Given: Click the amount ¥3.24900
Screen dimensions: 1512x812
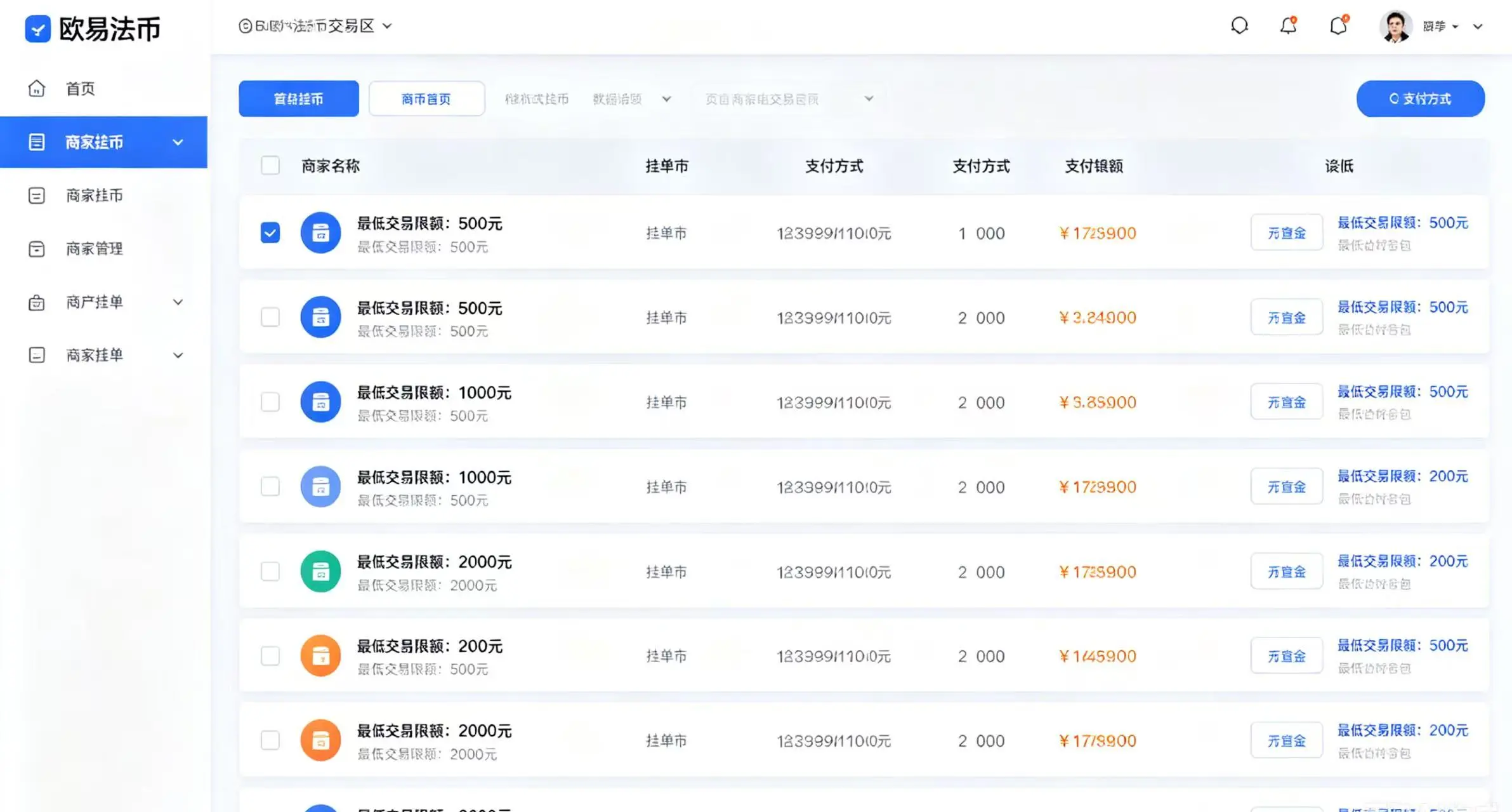Looking at the screenshot, I should tap(1098, 317).
